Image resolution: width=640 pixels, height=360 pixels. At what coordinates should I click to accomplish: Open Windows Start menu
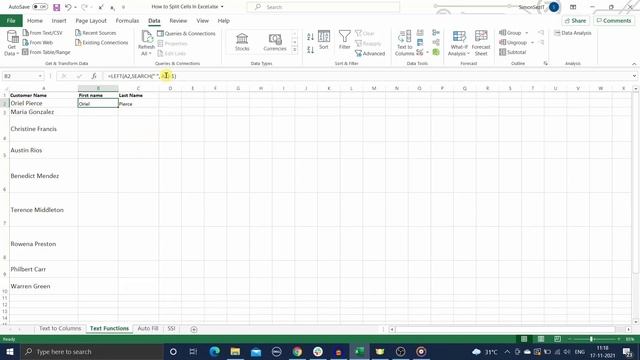[x=10, y=351]
